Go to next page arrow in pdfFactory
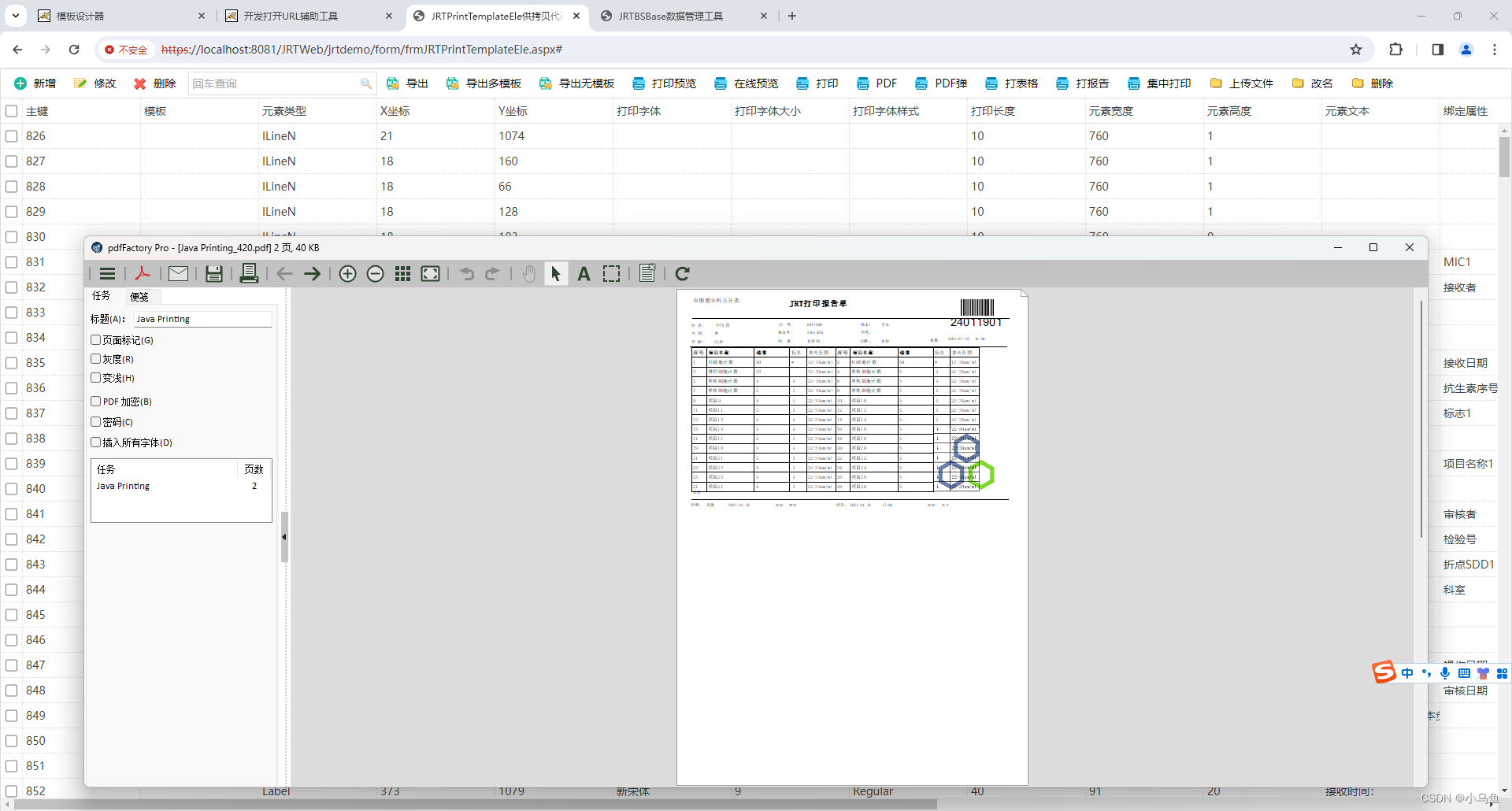Viewport: 1512px width, 811px height. click(312, 274)
